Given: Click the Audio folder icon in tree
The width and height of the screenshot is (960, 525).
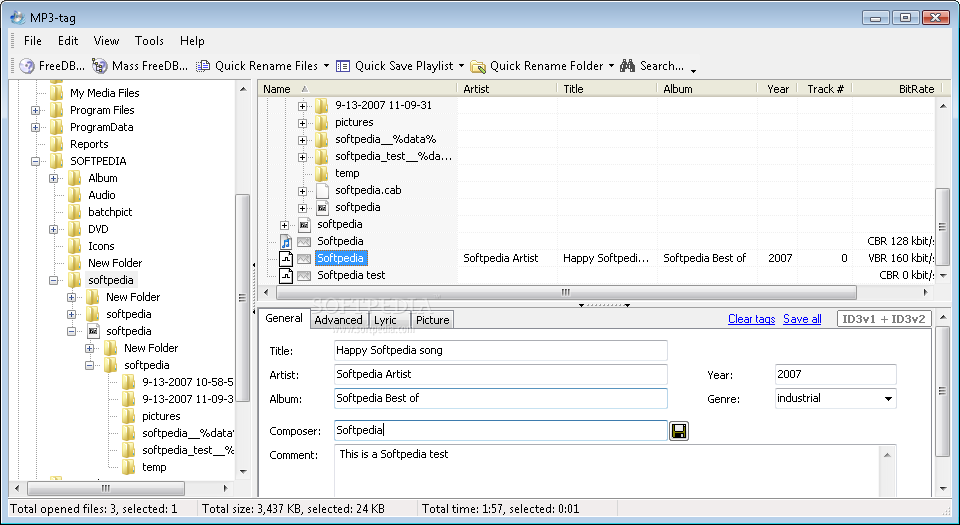Looking at the screenshot, I should coord(75,195).
